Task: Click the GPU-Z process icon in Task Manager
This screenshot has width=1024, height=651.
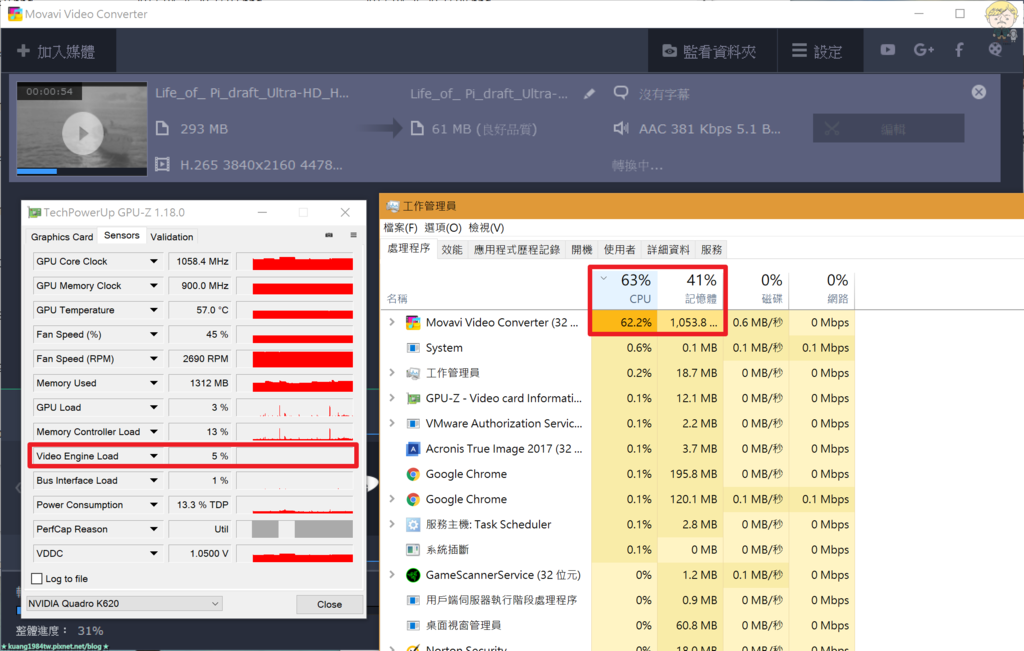Action: click(x=413, y=398)
